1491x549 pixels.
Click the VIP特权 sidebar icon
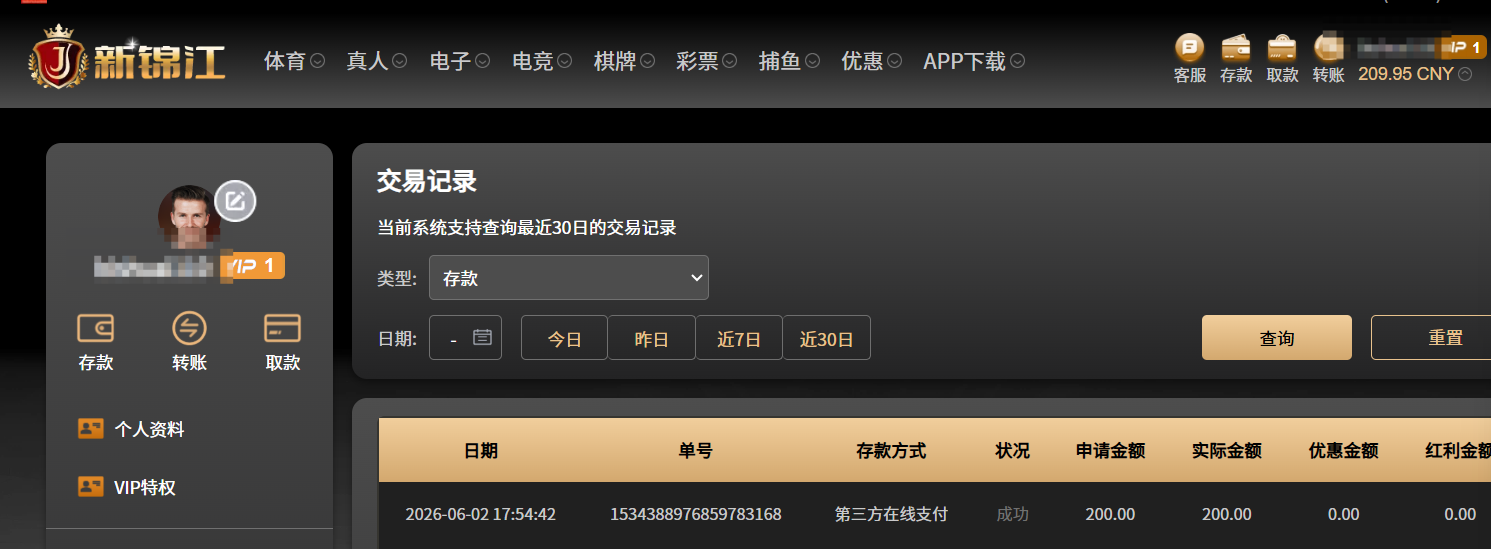91,487
